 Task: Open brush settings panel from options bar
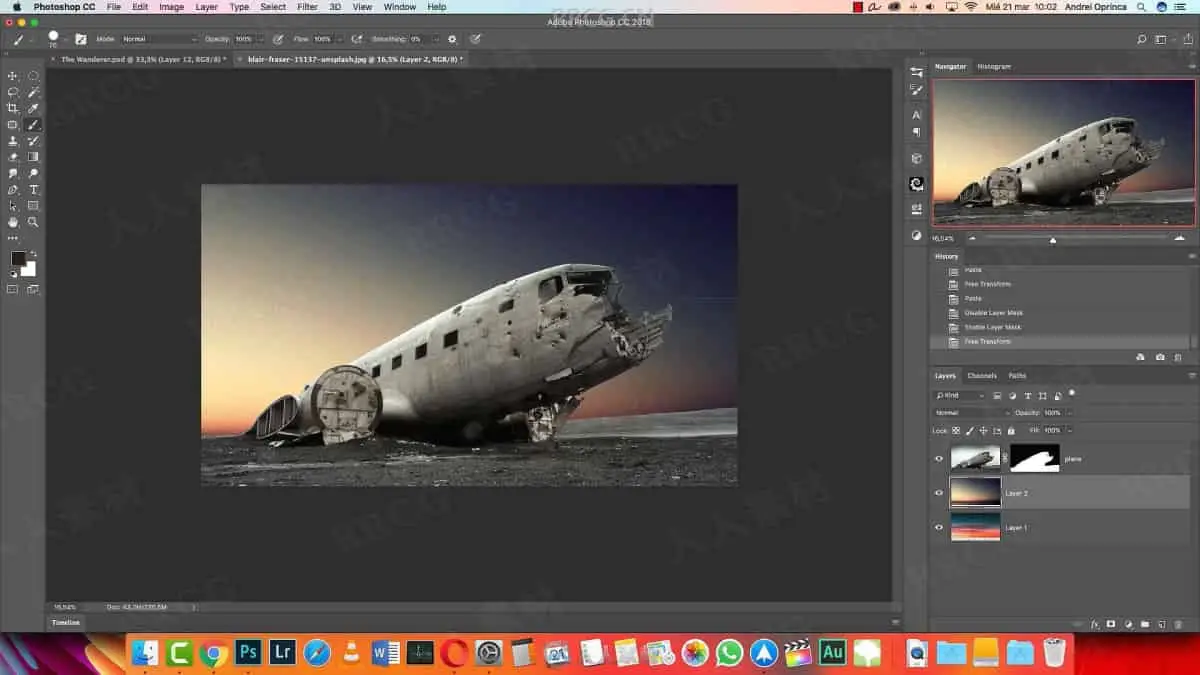click(x=81, y=39)
